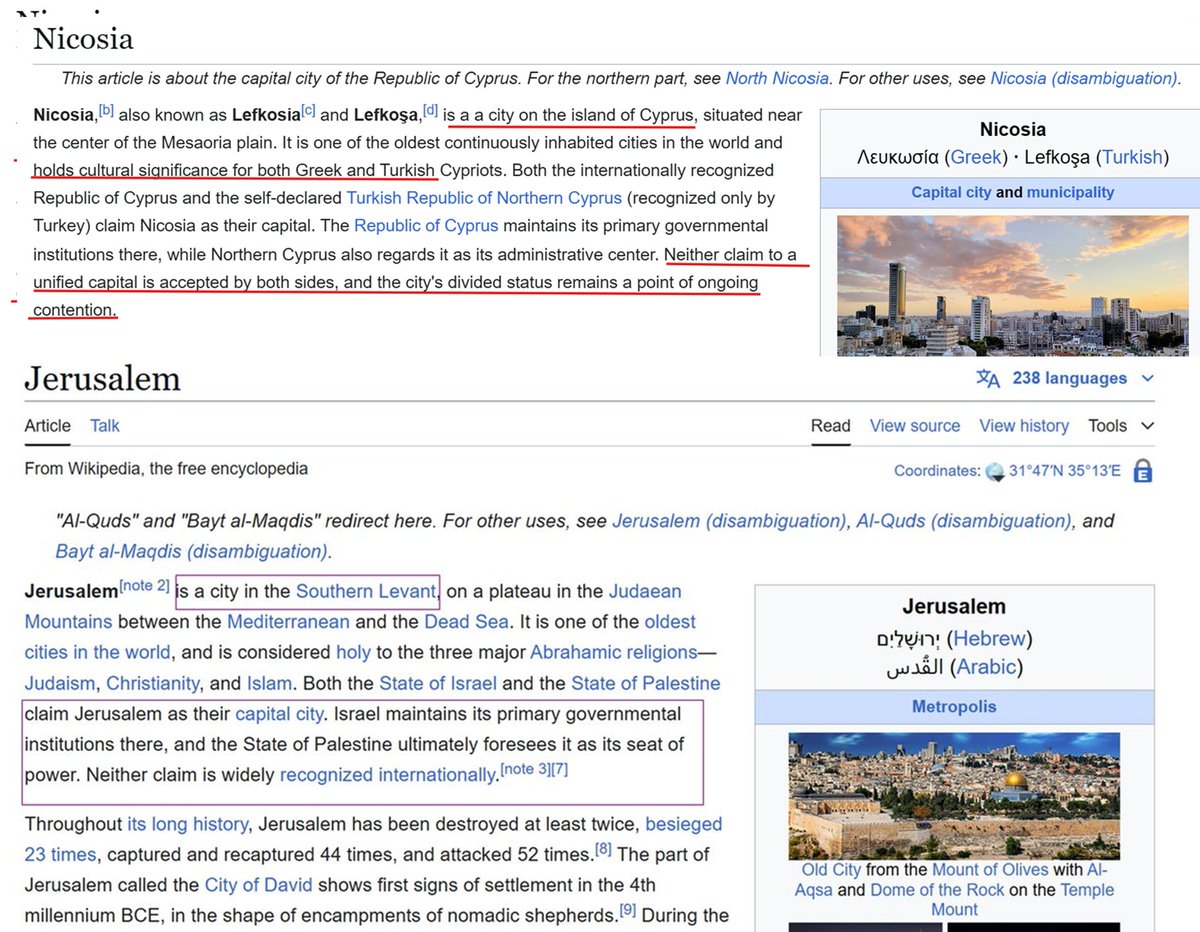Click the Nicosia skyline infobox photo
Screen dimensions: 1200x932
coord(1012,285)
